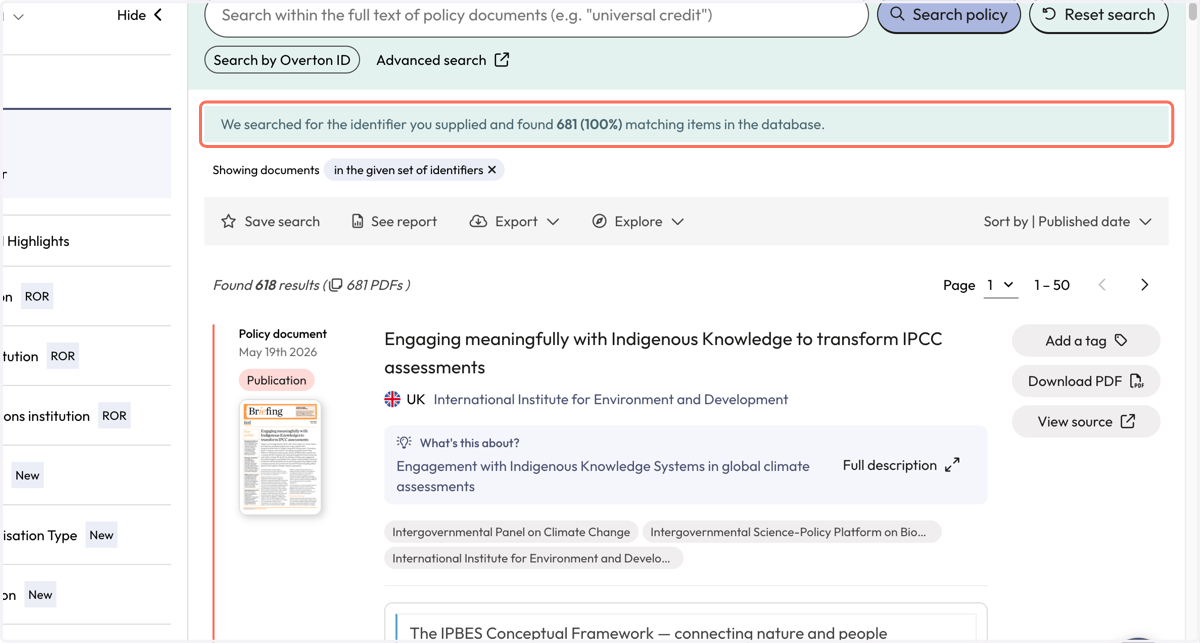Select the Intergovernmental Panel on Climate Change tag

[x=511, y=532]
